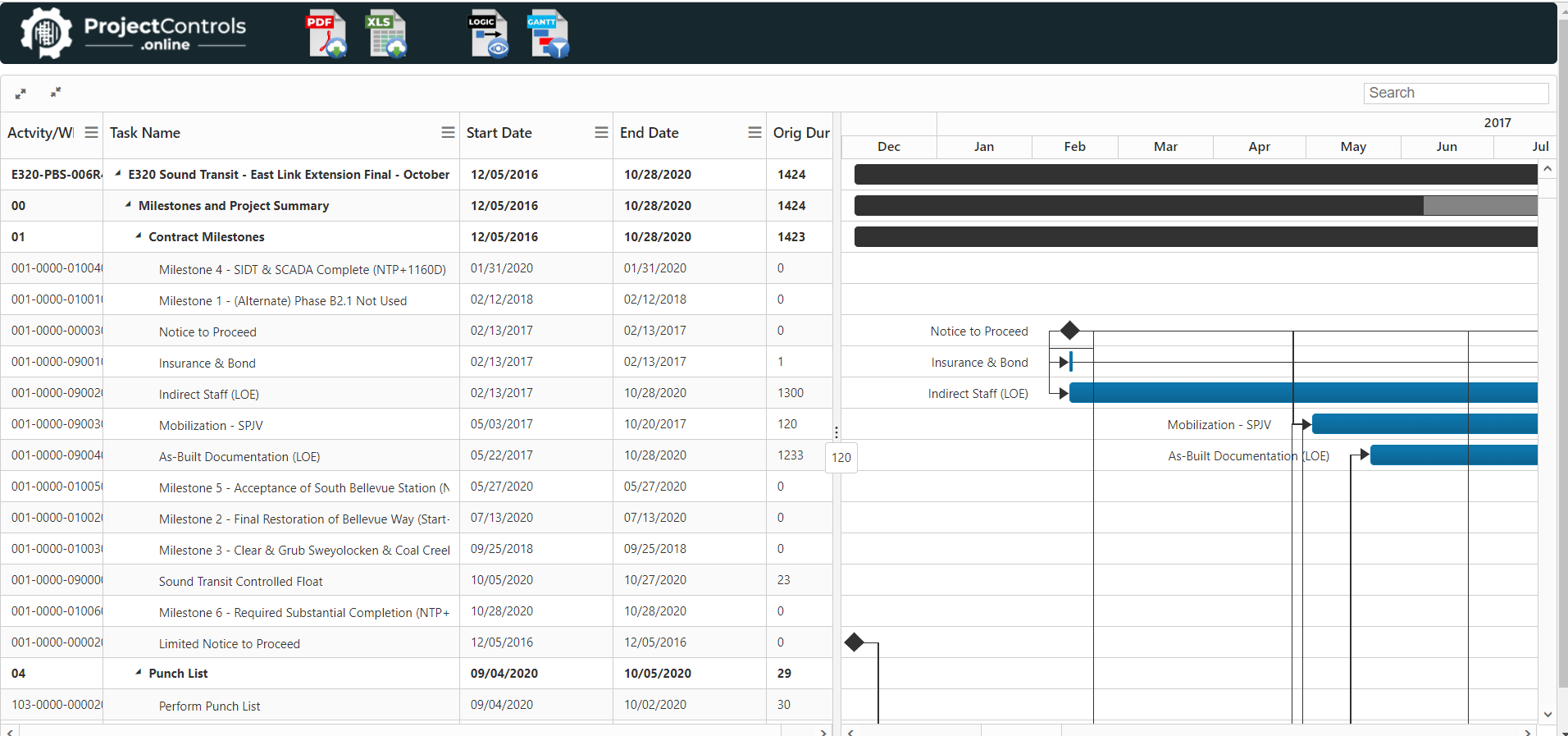The height and width of the screenshot is (736, 1568).
Task: Select Limited Notice to Proceed task name
Action: coord(230,643)
